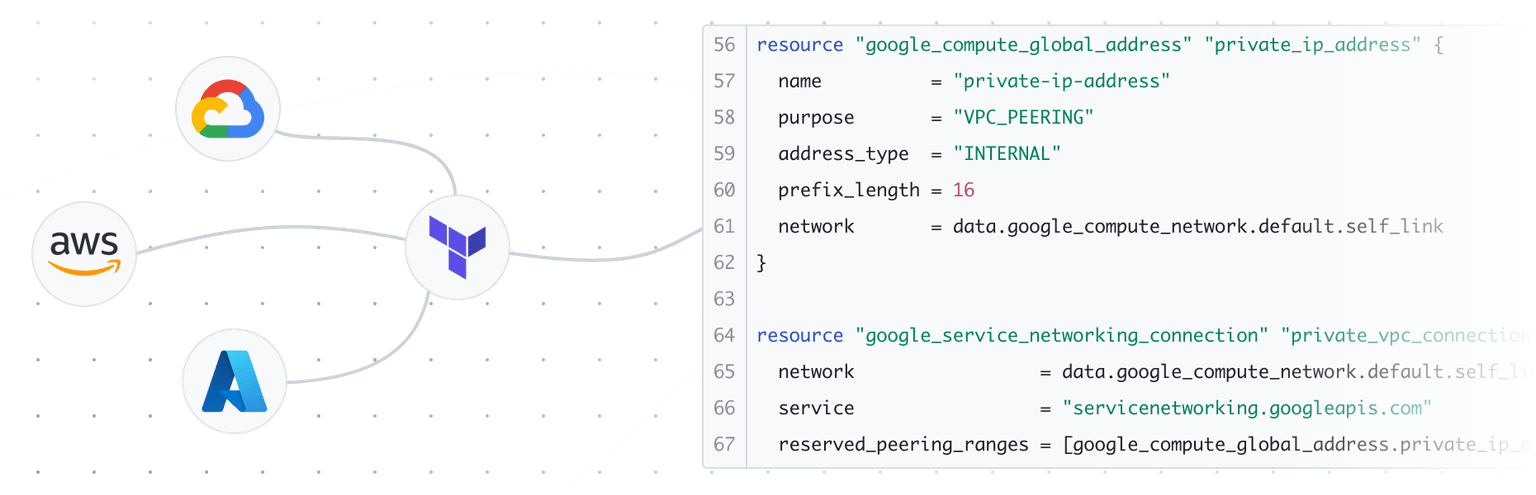The height and width of the screenshot is (495, 1536).
Task: Click the "servicenetworking.googleapis.com" service string
Action: click(x=1247, y=408)
